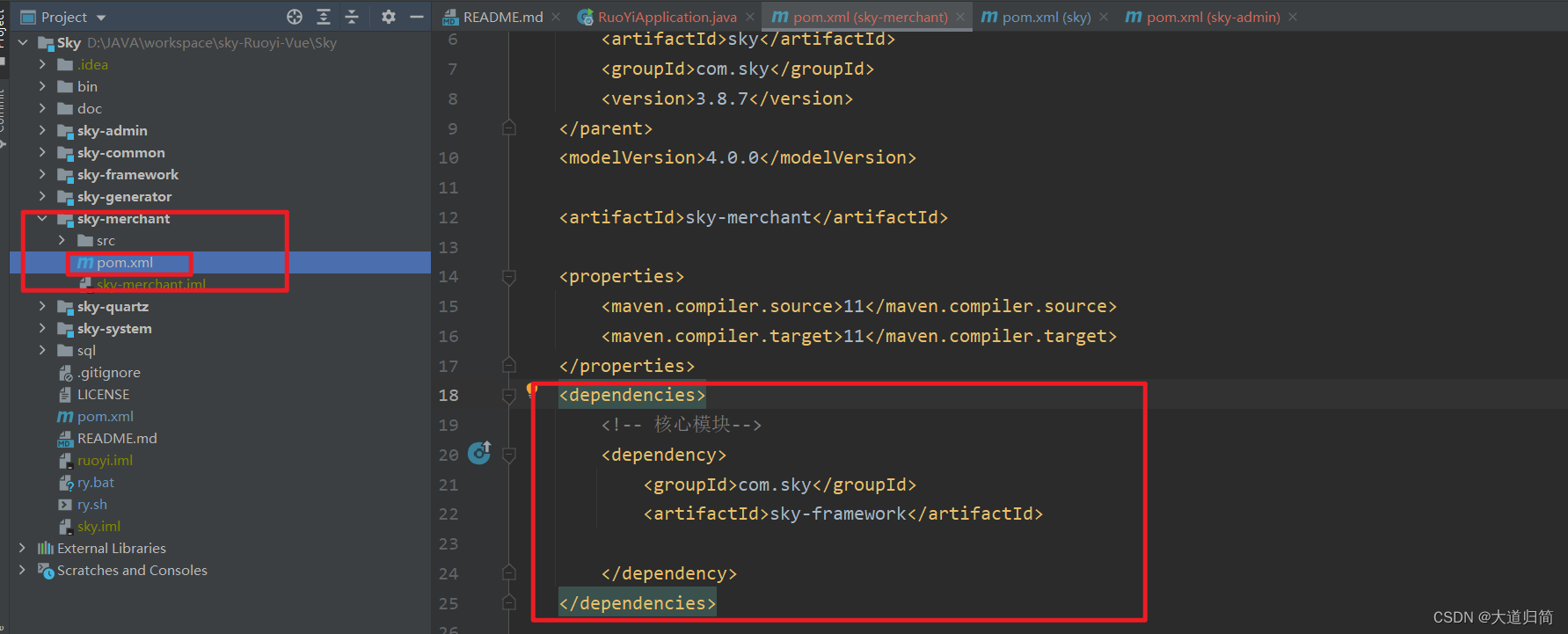Expand the sql folder
Screen dimensions: 1568x634
click(42, 350)
